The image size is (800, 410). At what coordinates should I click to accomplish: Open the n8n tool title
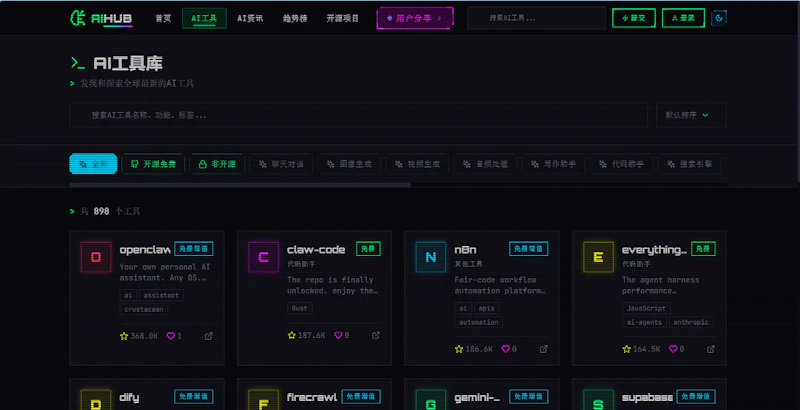465,250
